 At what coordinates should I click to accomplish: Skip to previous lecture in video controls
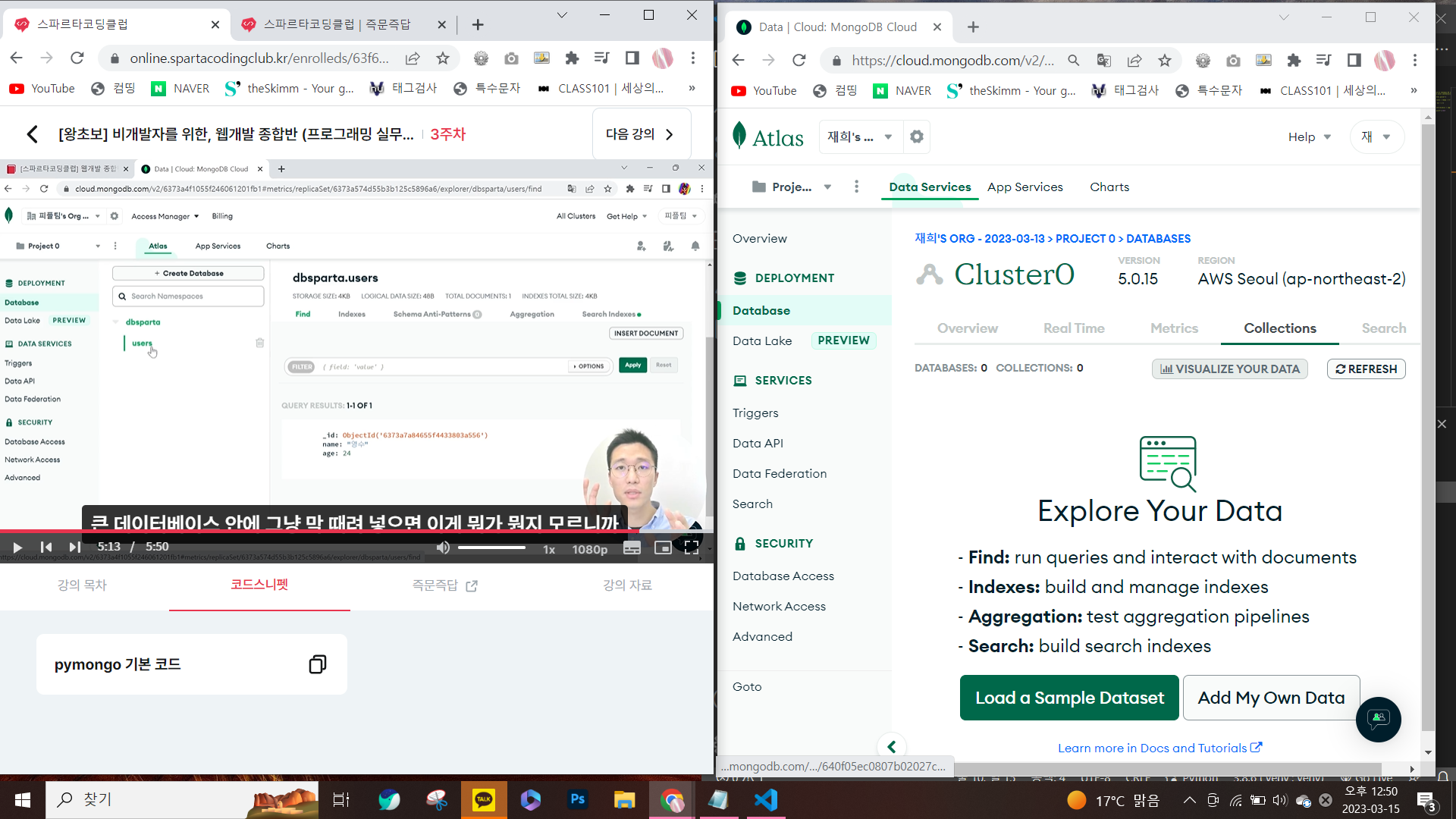(46, 548)
